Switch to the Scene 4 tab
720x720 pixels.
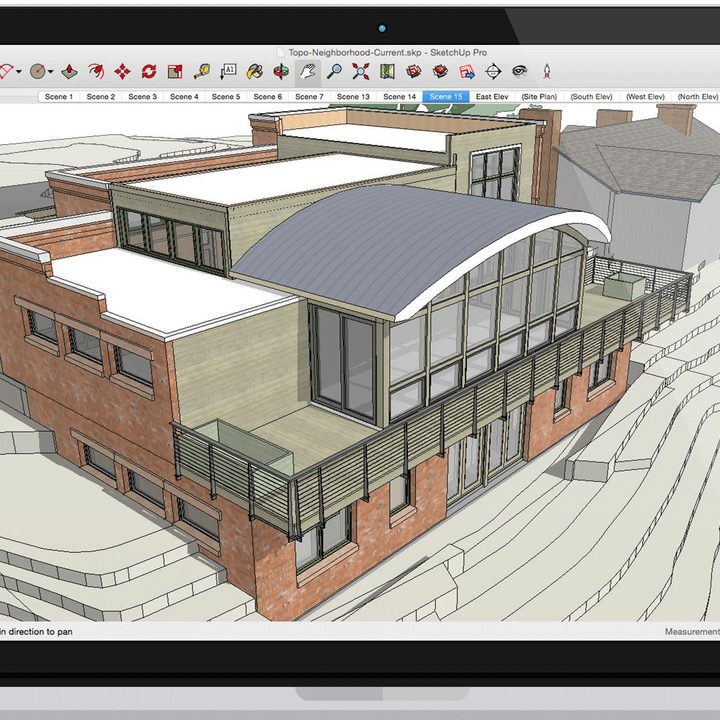pos(184,96)
